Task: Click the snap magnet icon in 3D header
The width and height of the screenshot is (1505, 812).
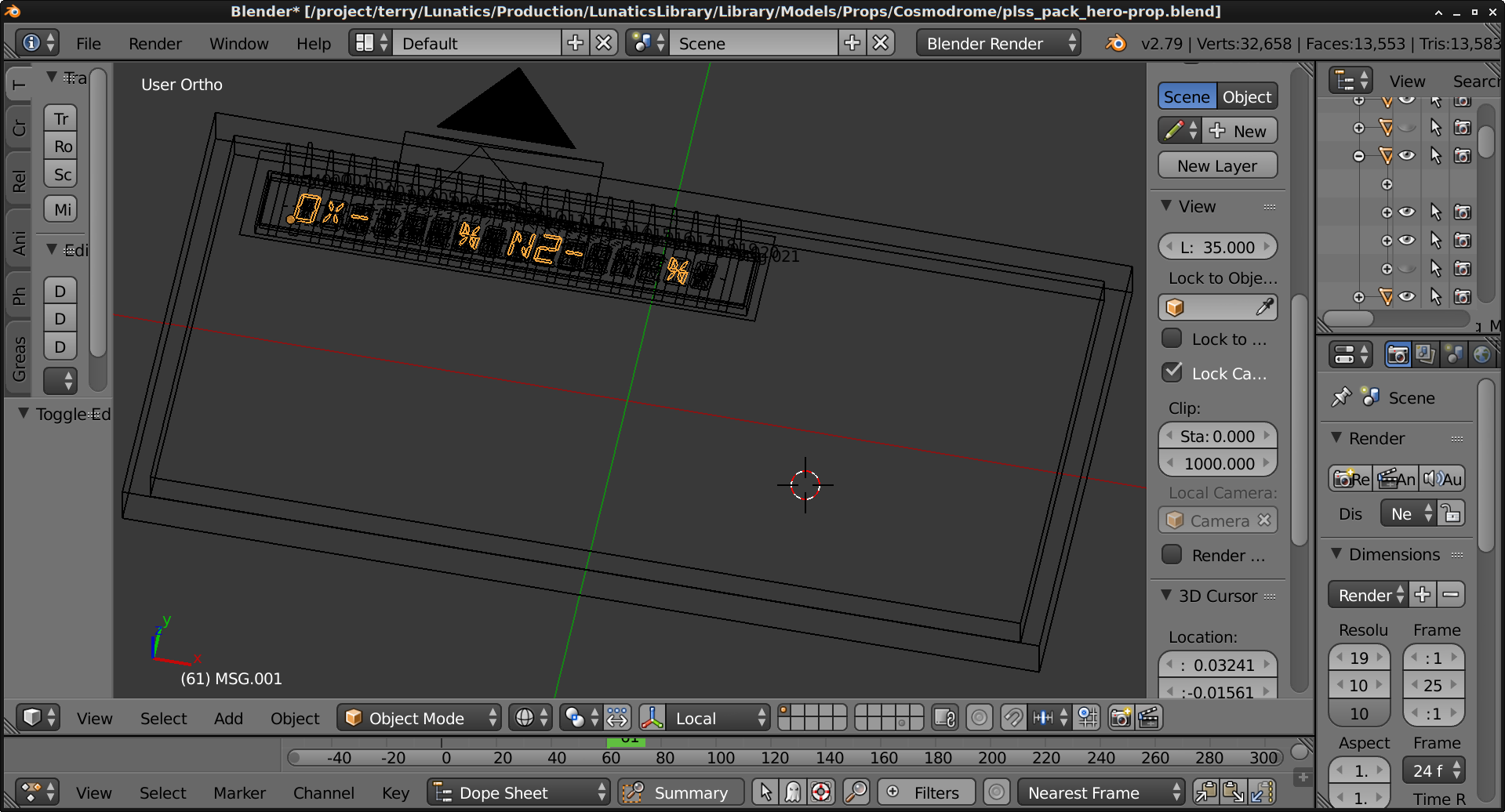Action: 1013,718
